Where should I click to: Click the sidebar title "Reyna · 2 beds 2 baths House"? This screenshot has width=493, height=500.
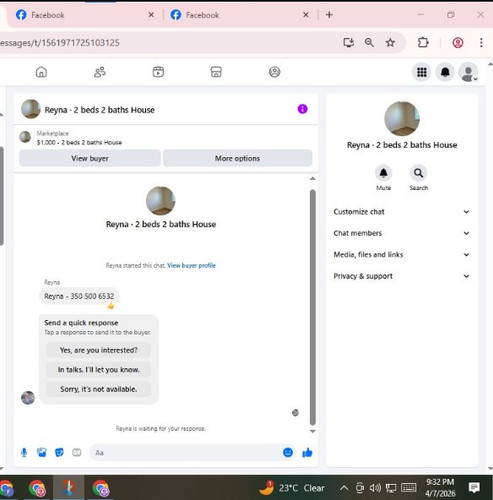402,145
